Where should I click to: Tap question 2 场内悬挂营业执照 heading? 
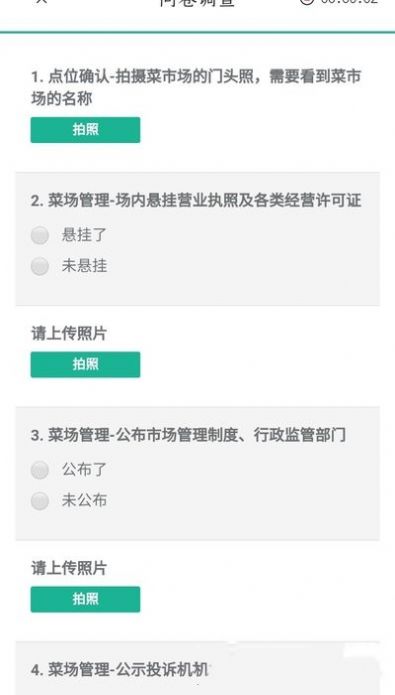click(x=196, y=201)
